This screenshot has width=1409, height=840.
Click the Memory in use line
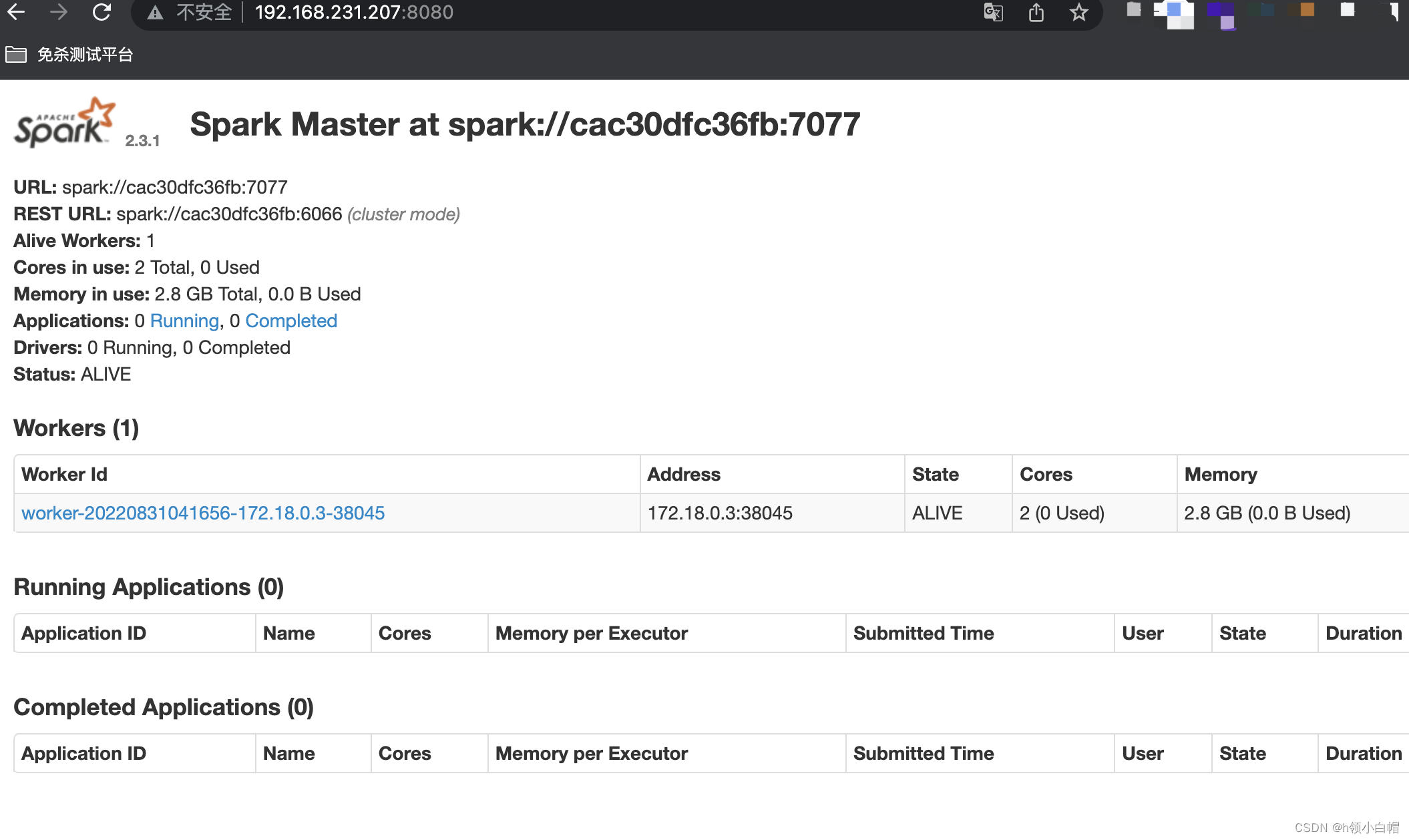click(187, 294)
